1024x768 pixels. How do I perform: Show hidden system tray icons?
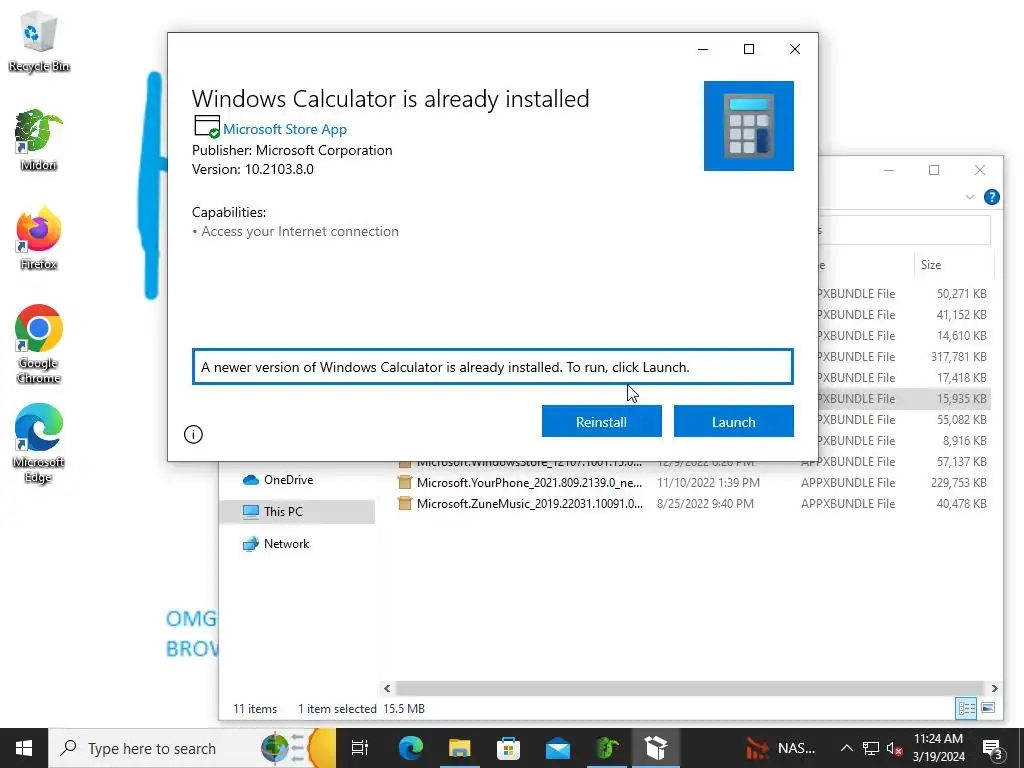(x=846, y=748)
